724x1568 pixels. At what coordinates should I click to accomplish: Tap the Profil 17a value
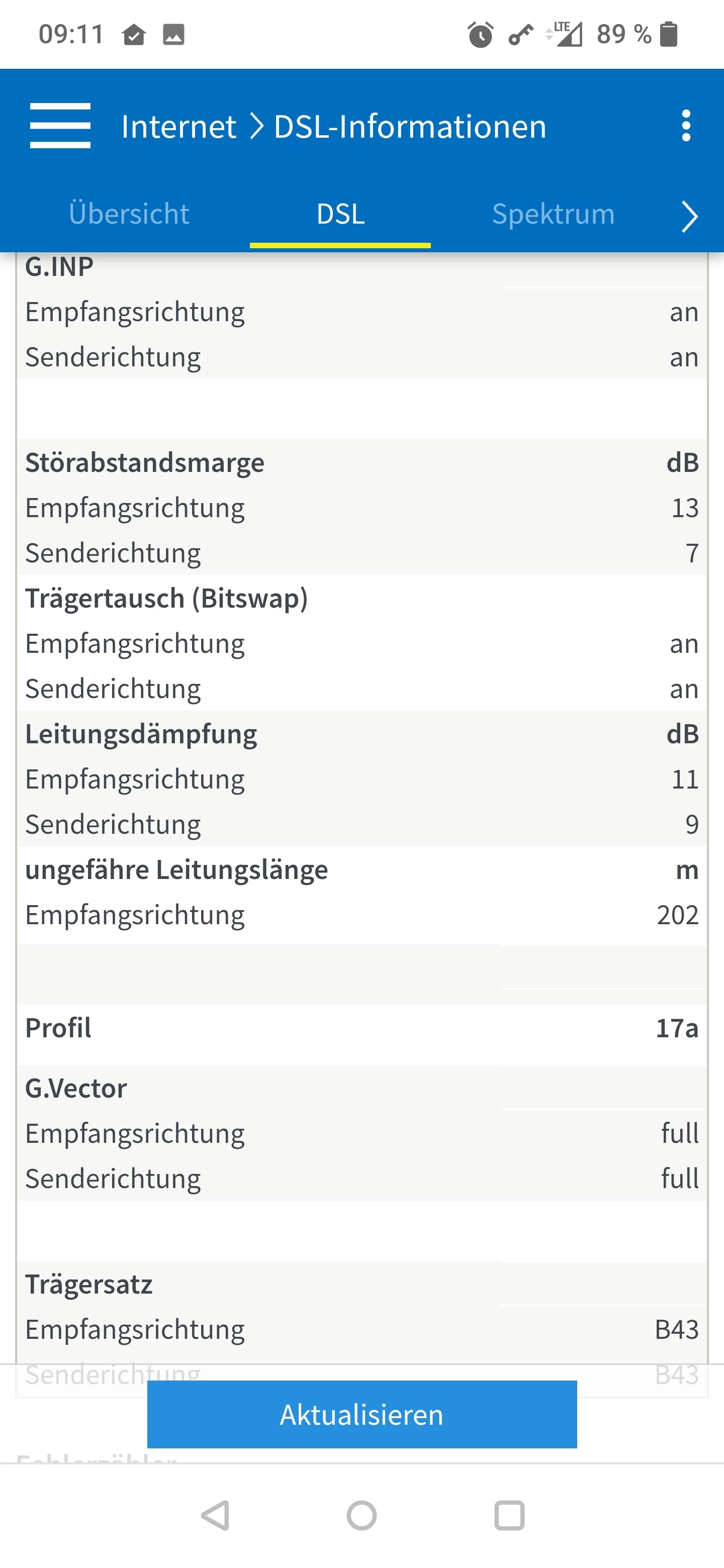[x=677, y=1028]
